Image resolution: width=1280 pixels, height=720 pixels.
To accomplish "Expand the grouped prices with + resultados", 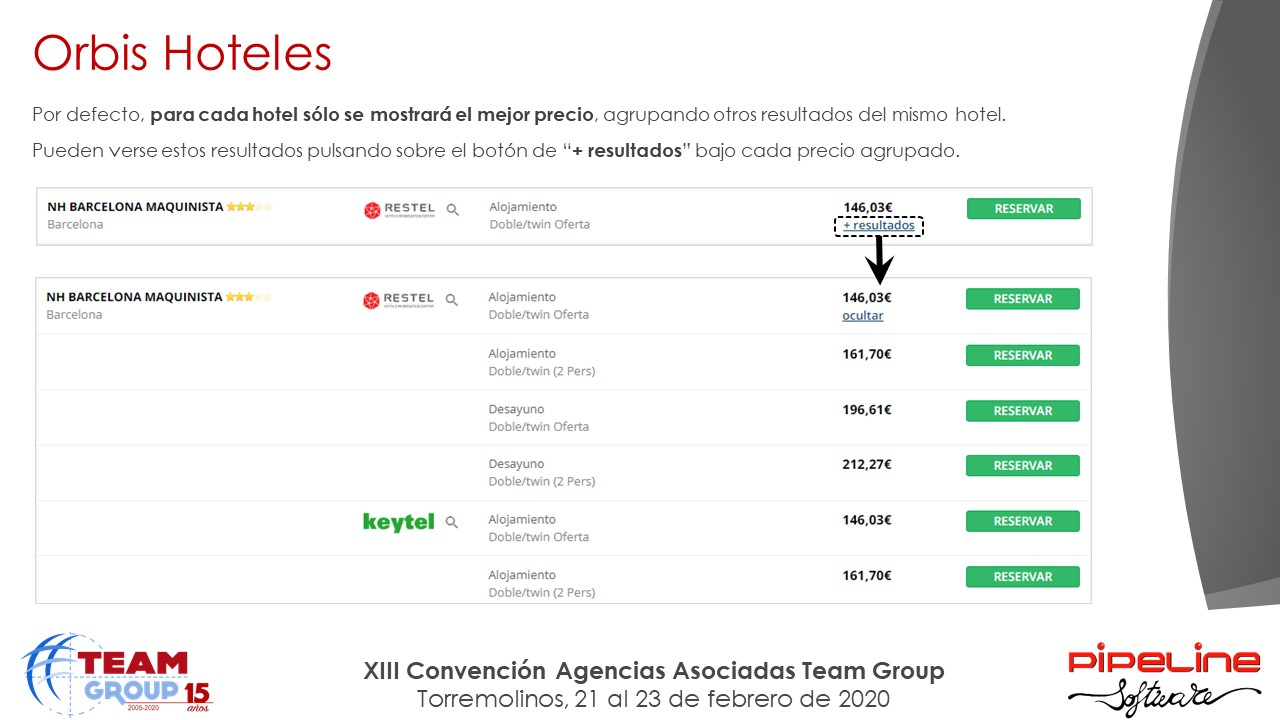I will [878, 226].
